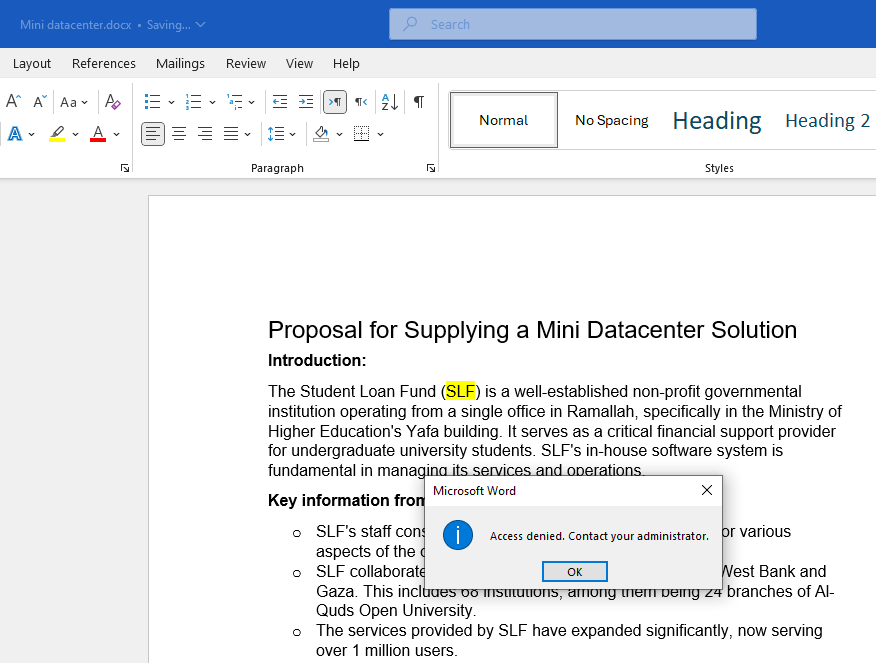Apply numbered list icon
This screenshot has width=876, height=663.
[193, 102]
